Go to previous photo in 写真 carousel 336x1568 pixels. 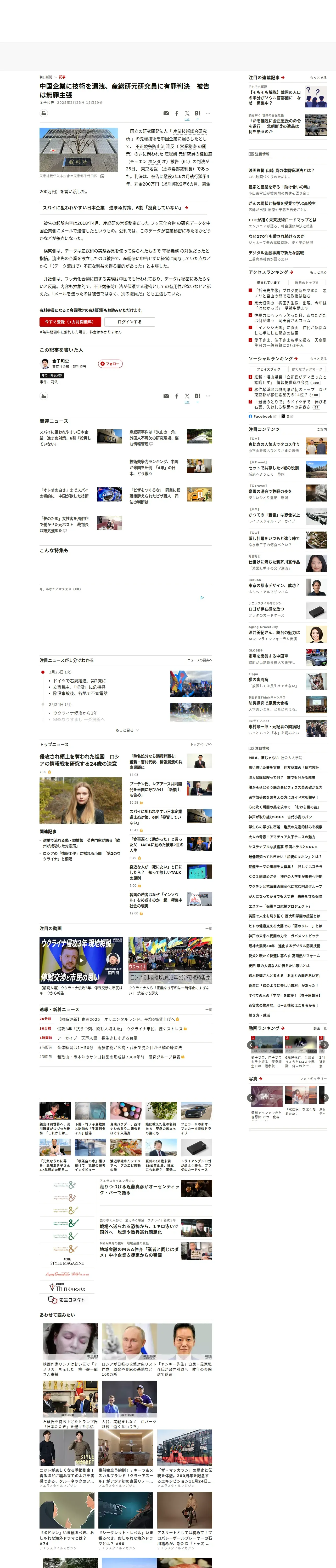pos(251,1098)
